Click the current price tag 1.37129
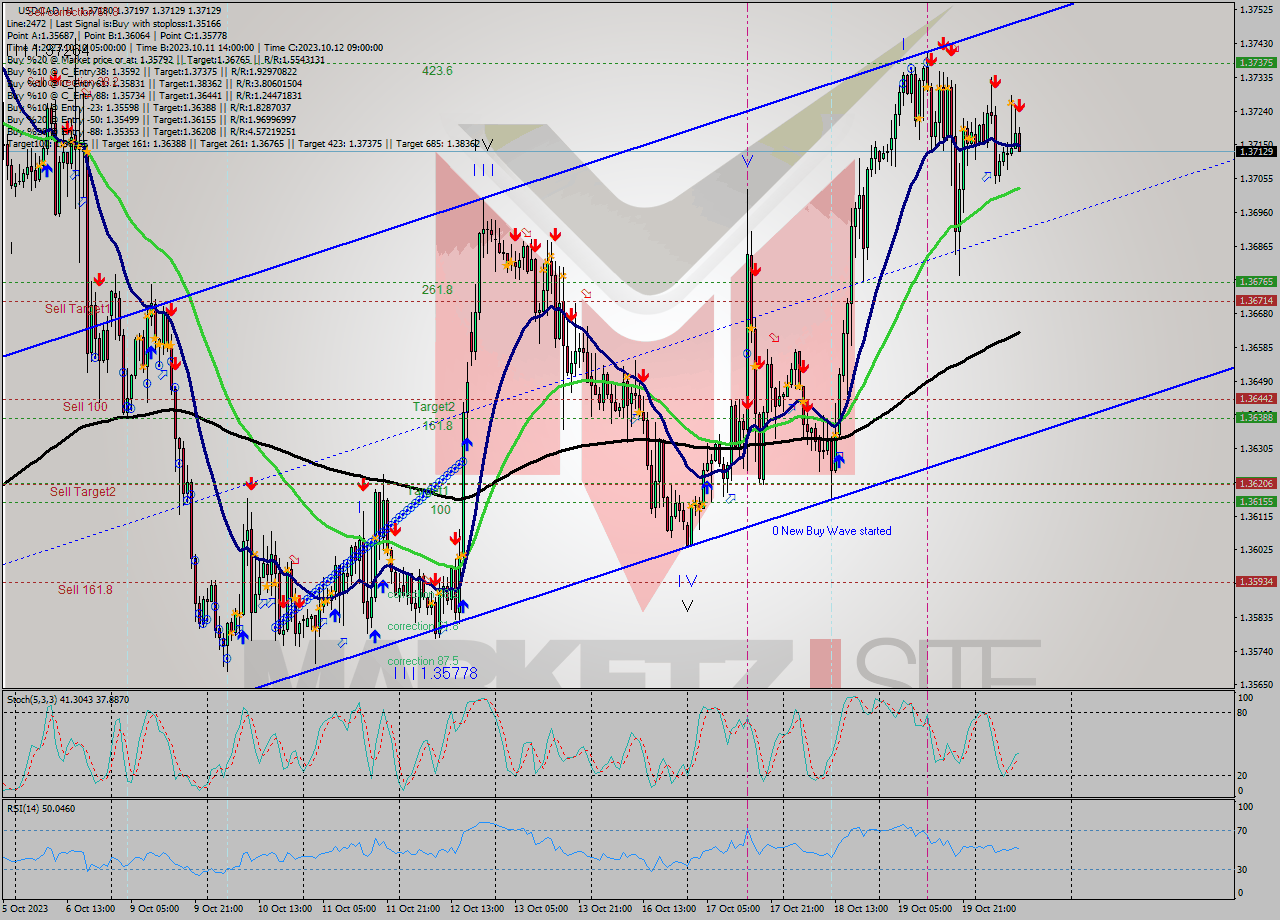The height and width of the screenshot is (920, 1280). 1256,151
